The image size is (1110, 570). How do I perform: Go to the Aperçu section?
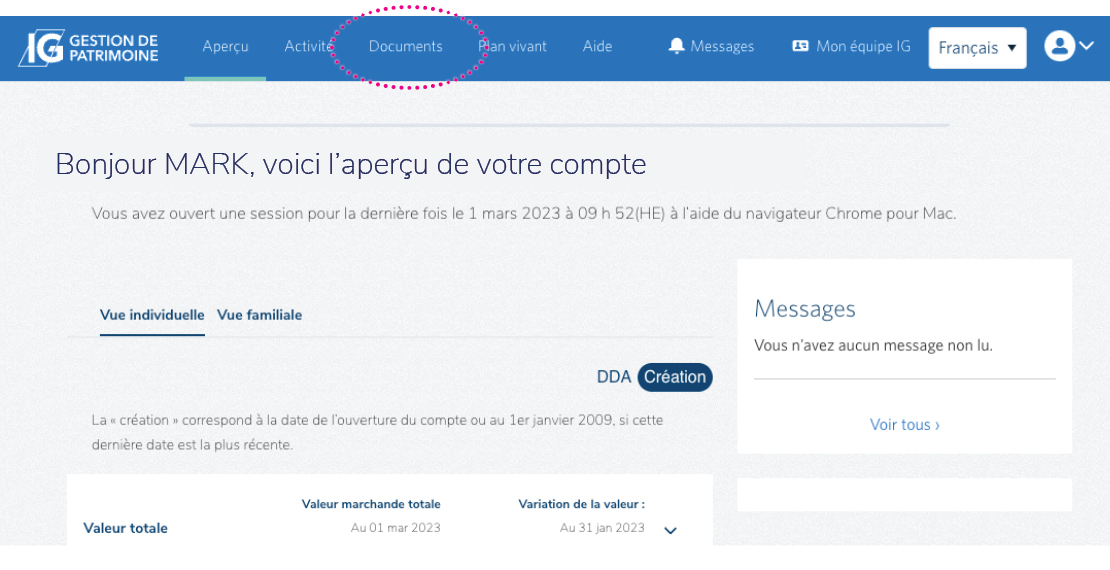[225, 46]
